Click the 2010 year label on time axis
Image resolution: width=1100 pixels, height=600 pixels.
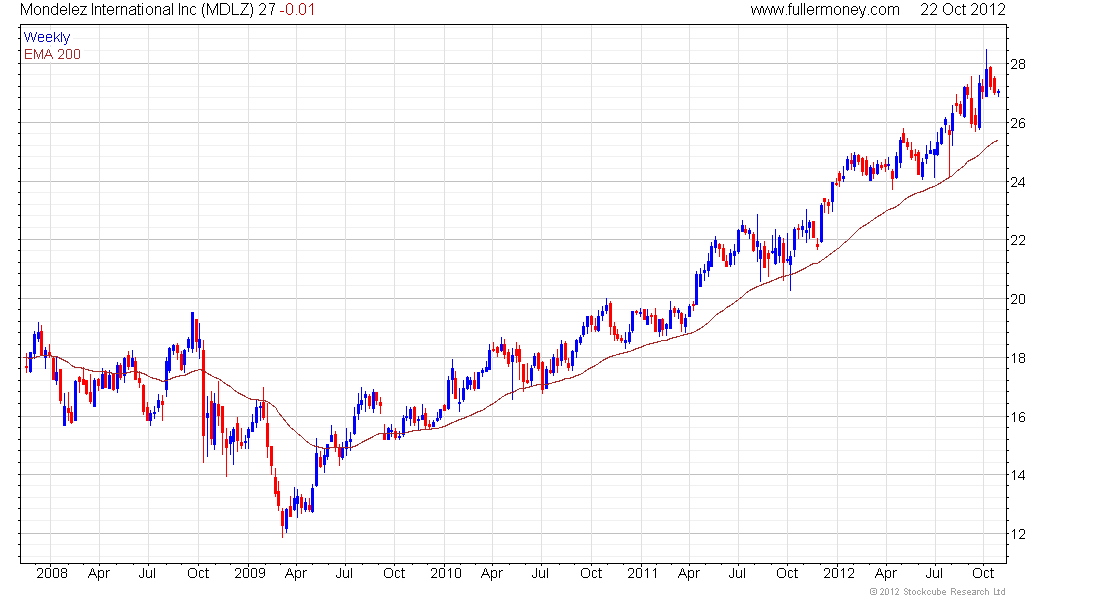pyautogui.click(x=445, y=573)
